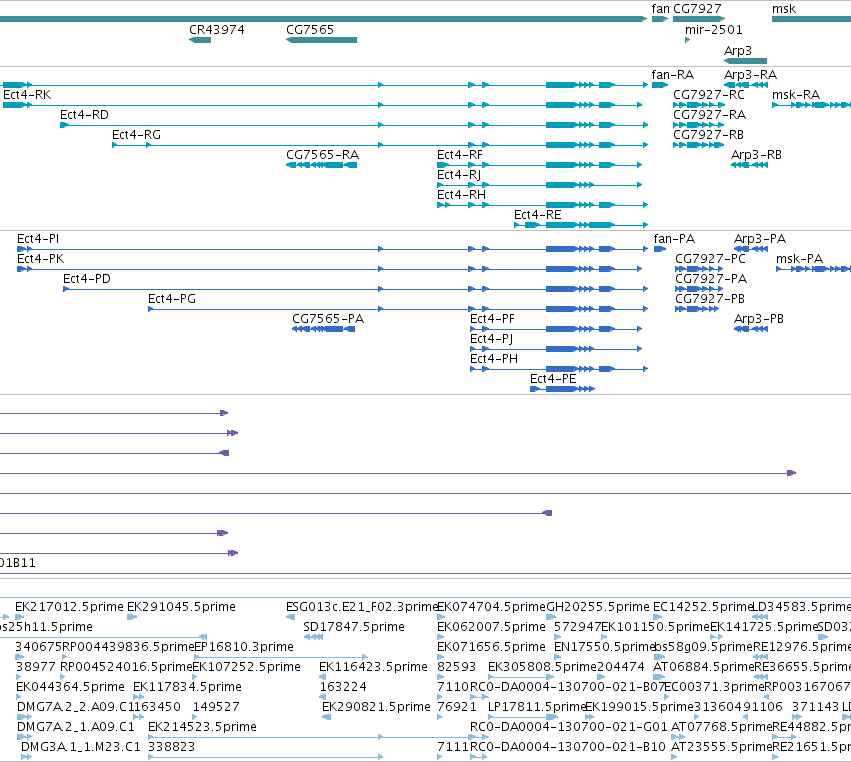Click the Ect4-PD protein label
Screen dimensions: 851x762
[x=87, y=279]
